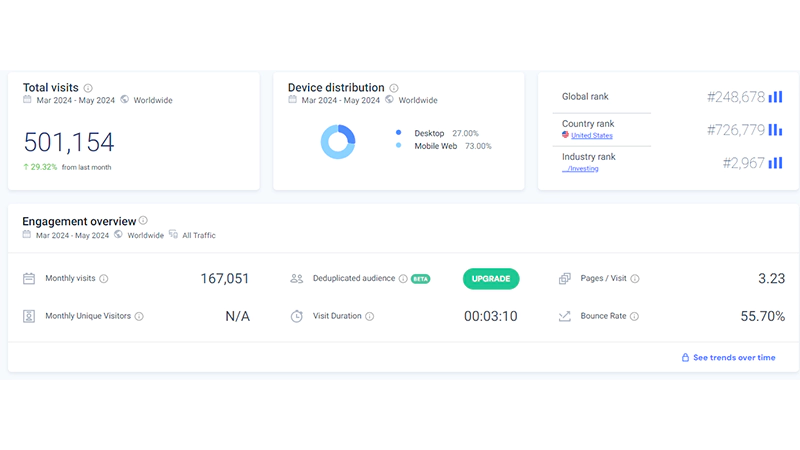This screenshot has width=800, height=450.
Task: Click info icon beside Monthly visits
Action: point(104,279)
